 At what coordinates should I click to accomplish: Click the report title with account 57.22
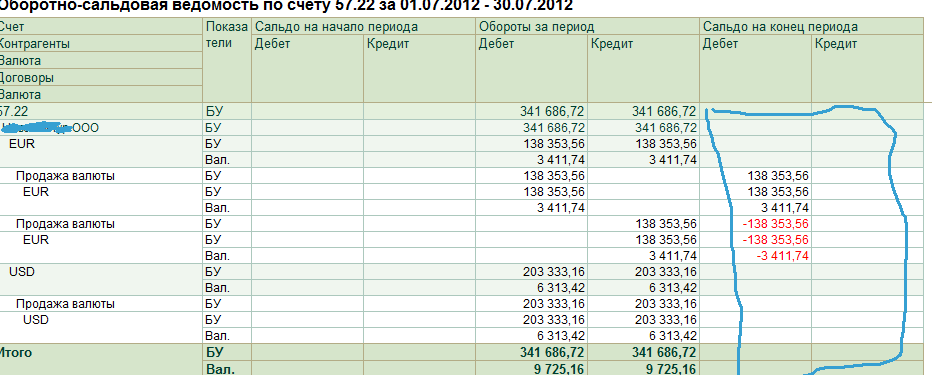click(x=285, y=6)
